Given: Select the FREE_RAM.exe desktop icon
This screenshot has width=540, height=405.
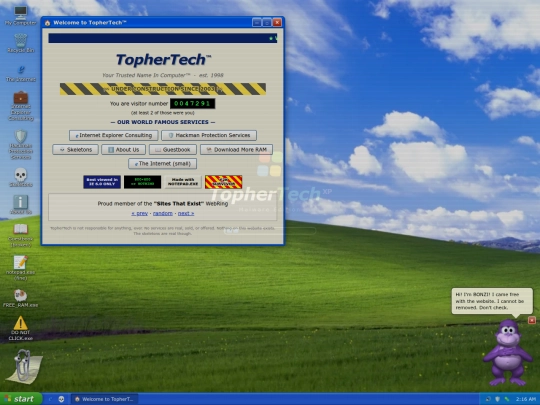Looking at the screenshot, I should pyautogui.click(x=21, y=298).
